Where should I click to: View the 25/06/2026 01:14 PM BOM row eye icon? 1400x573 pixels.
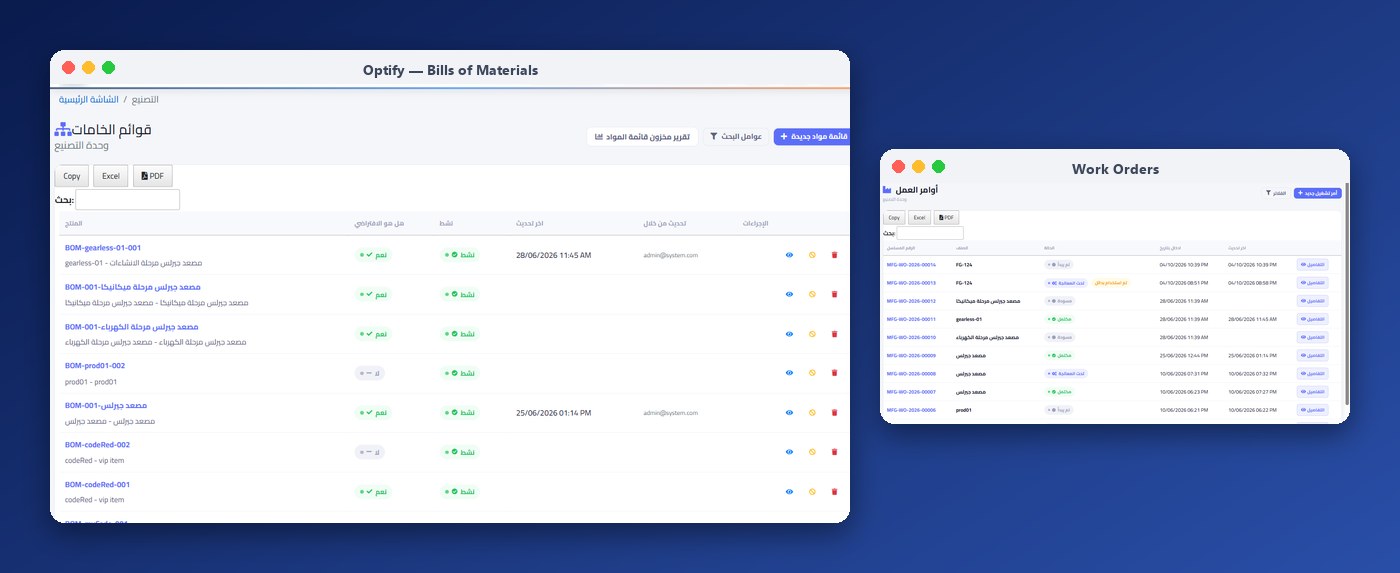(x=789, y=413)
